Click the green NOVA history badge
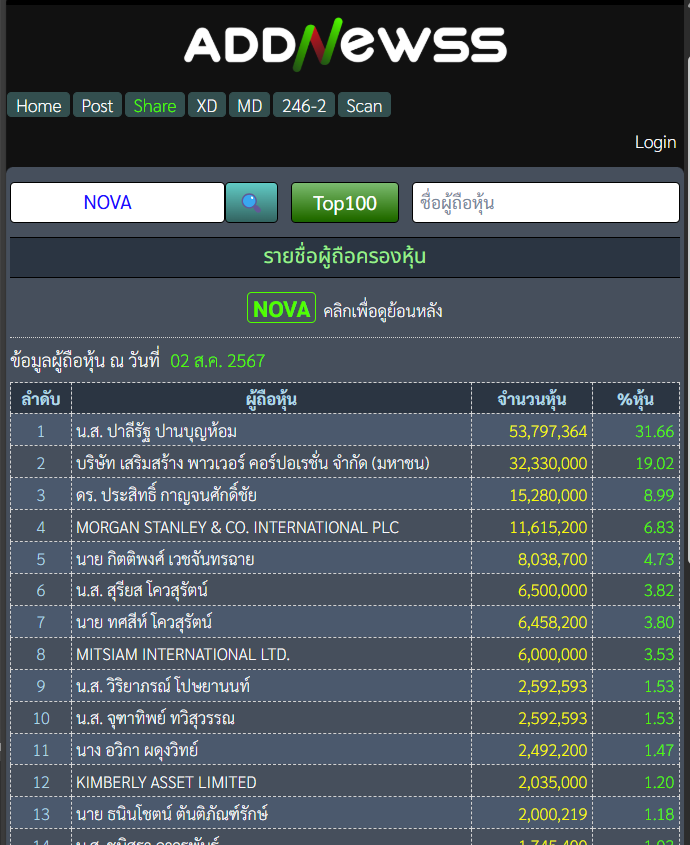Screen dimensions: 690x845 pyautogui.click(x=281, y=308)
